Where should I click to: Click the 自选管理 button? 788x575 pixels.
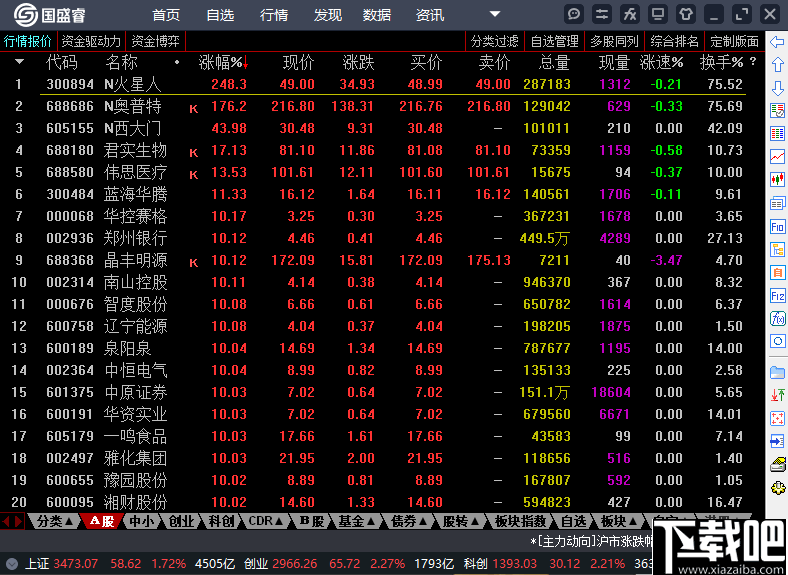pos(554,41)
